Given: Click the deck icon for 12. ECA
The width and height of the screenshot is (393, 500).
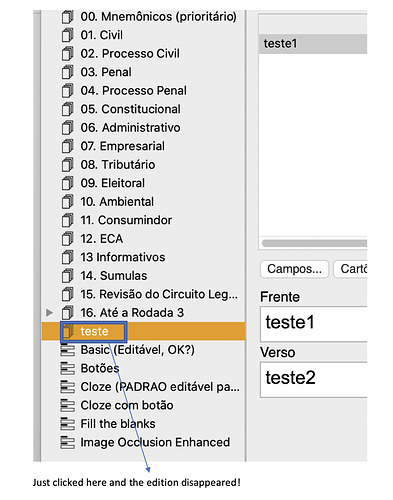Looking at the screenshot, I should [x=67, y=238].
